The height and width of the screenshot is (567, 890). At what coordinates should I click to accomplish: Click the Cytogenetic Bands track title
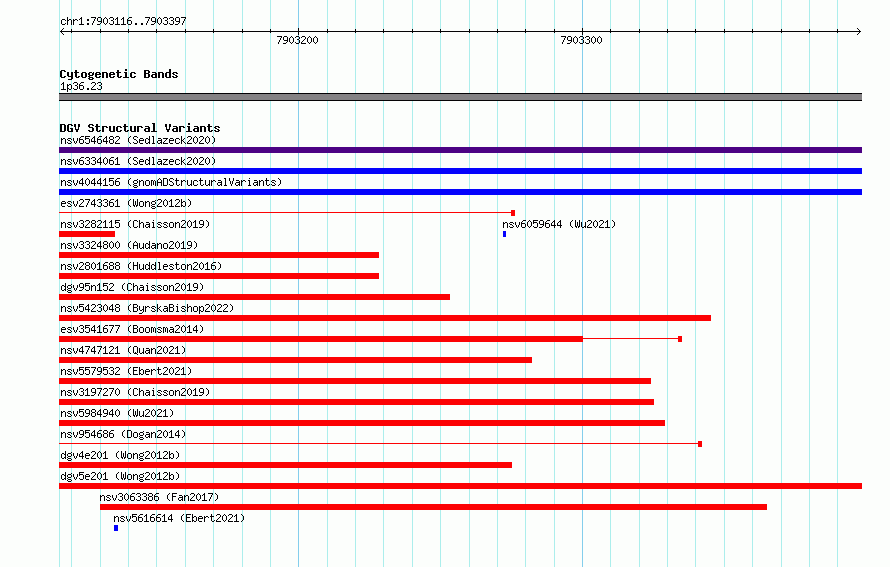119,74
